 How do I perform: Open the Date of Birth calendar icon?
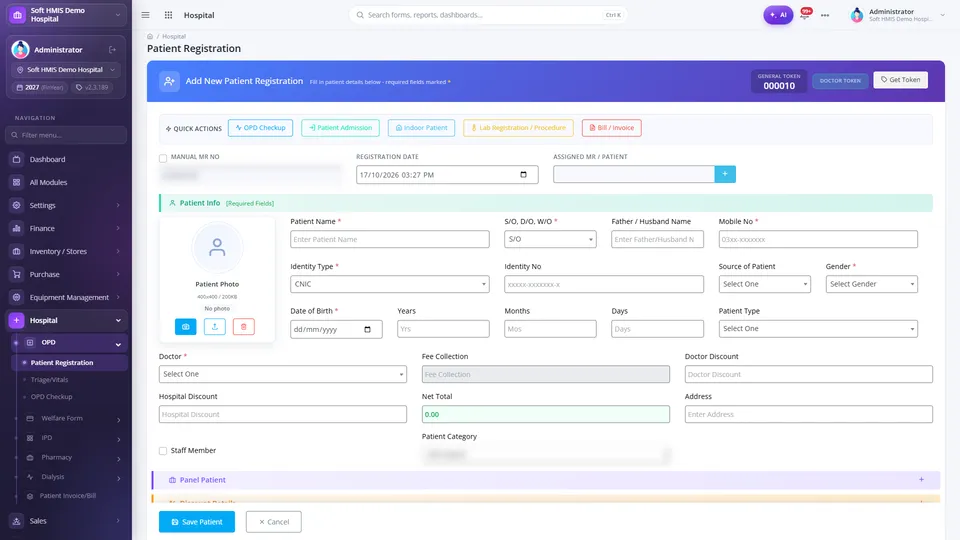click(367, 329)
